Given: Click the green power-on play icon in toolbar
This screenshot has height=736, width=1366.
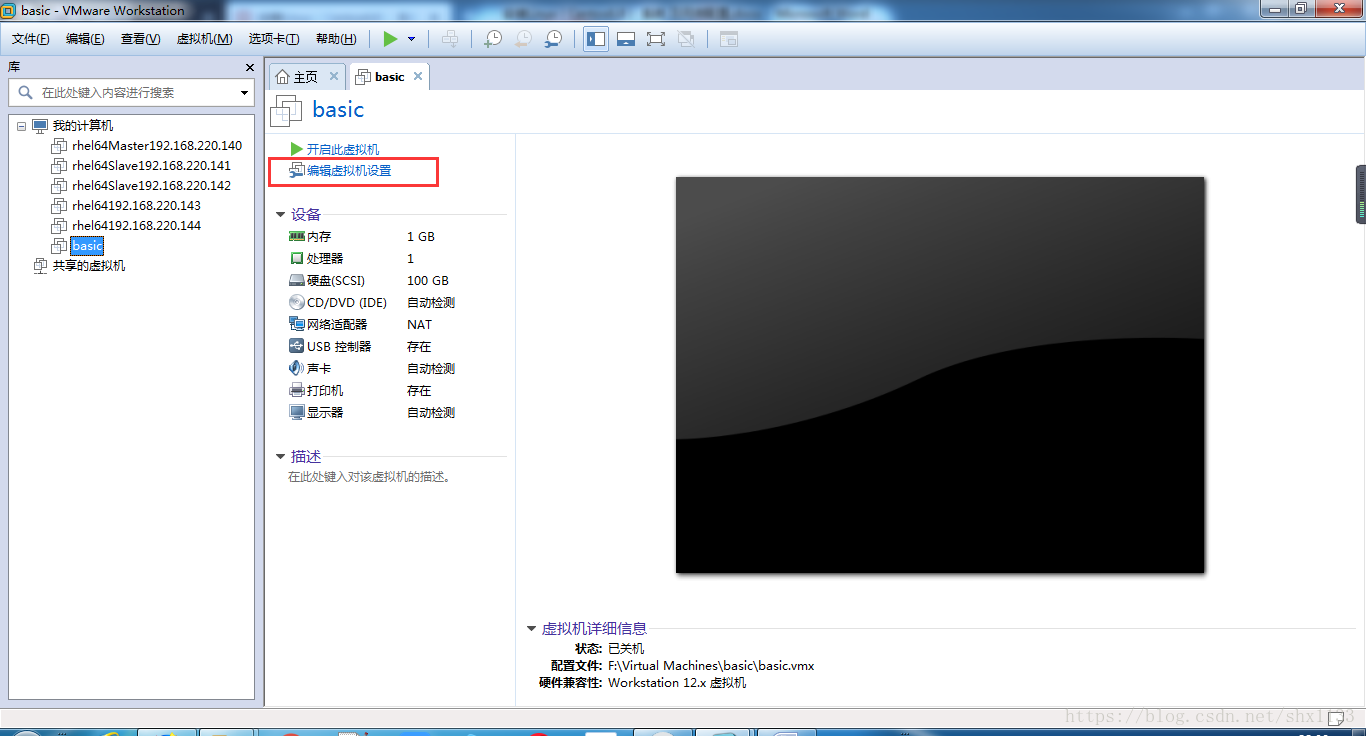Looking at the screenshot, I should [390, 39].
